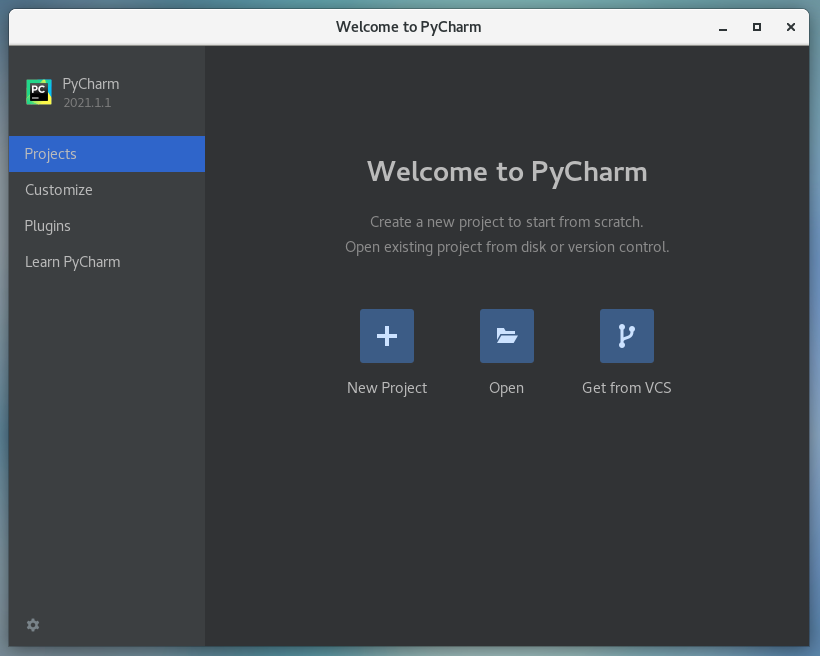Click the "Create a new project" description text
Screen dimensions: 820x656
(x=507, y=222)
